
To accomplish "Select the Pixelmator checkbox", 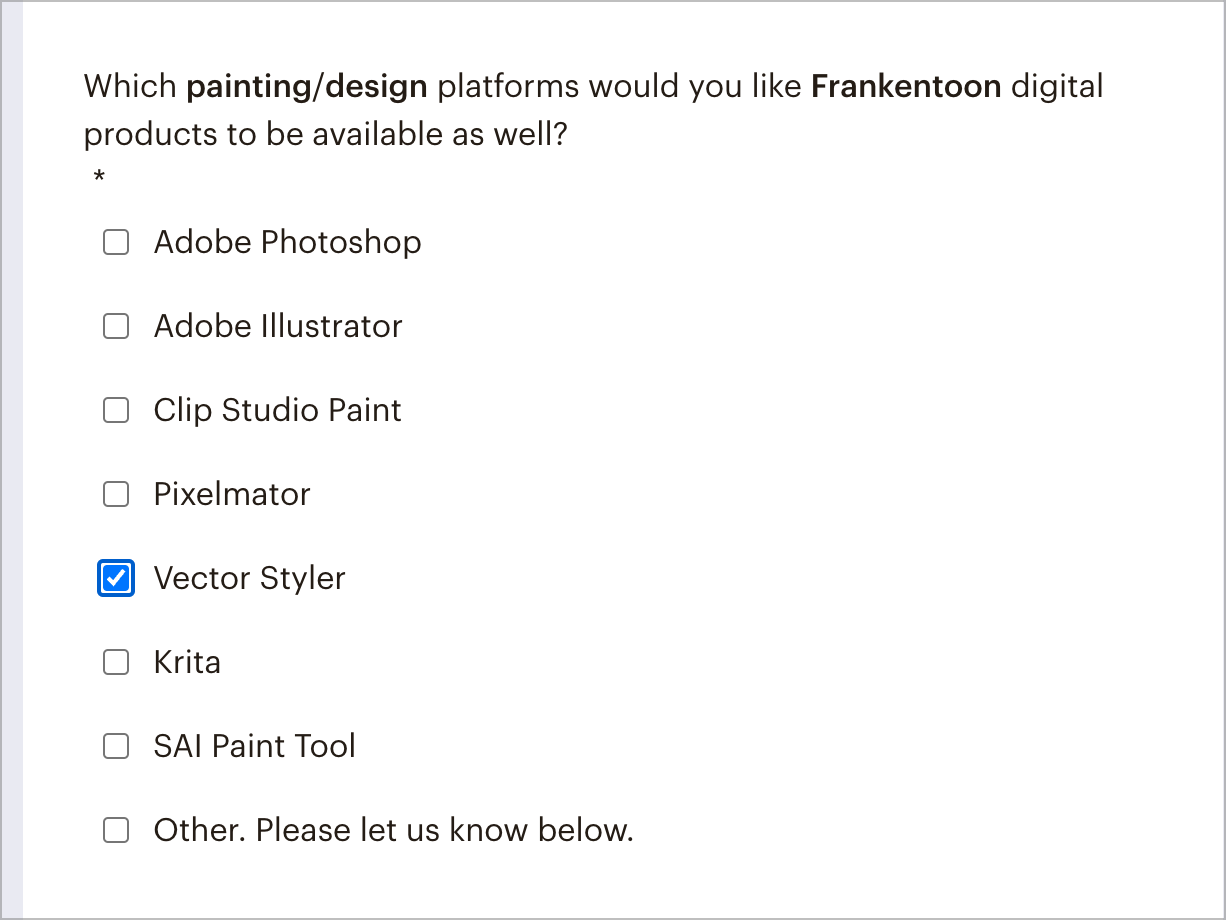I will pos(116,494).
